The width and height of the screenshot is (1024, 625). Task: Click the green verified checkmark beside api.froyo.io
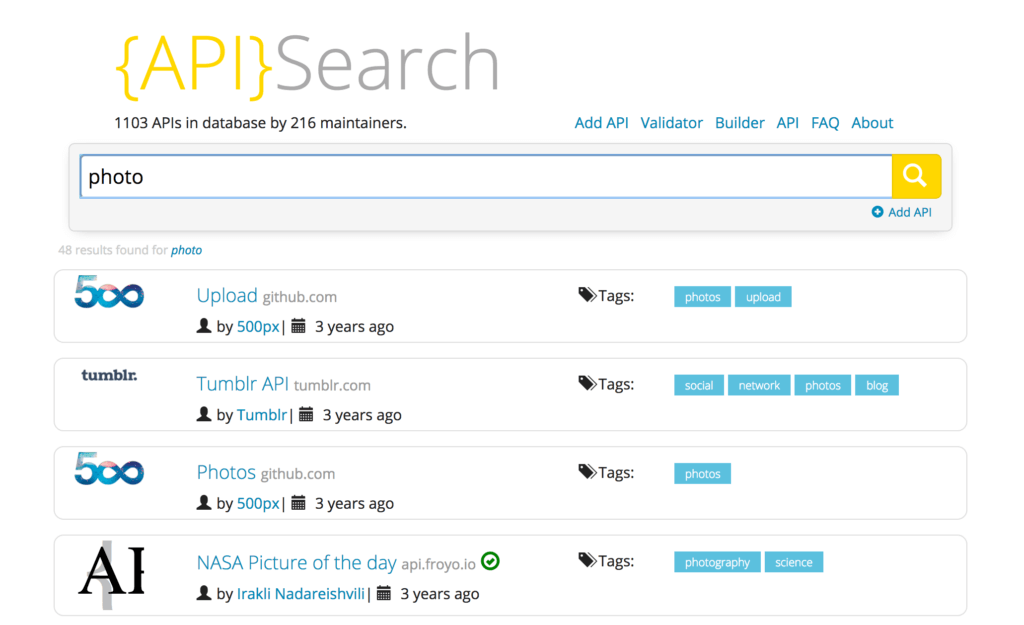point(489,561)
